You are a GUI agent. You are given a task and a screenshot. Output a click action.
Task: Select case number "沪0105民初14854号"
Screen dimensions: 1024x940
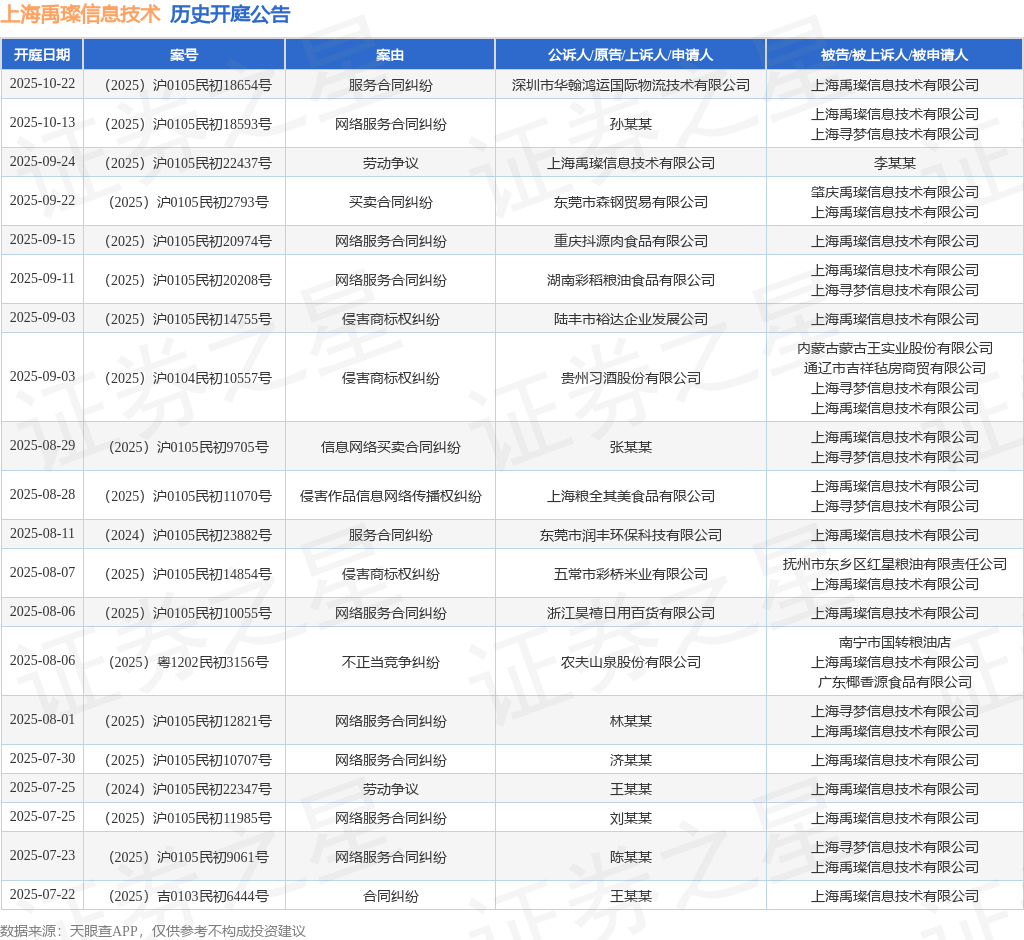(212, 574)
